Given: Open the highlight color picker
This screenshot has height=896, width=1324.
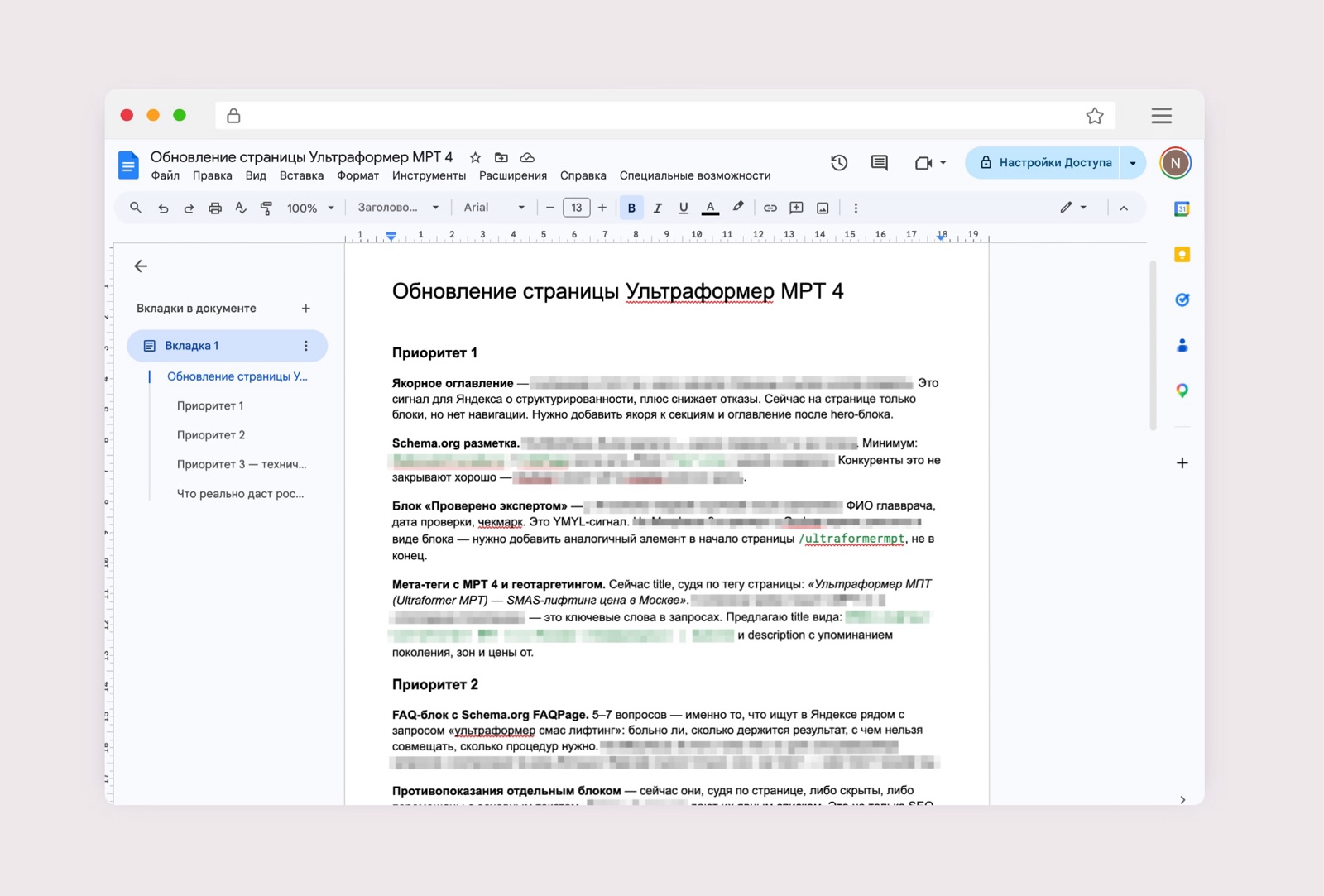Looking at the screenshot, I should pos(738,208).
